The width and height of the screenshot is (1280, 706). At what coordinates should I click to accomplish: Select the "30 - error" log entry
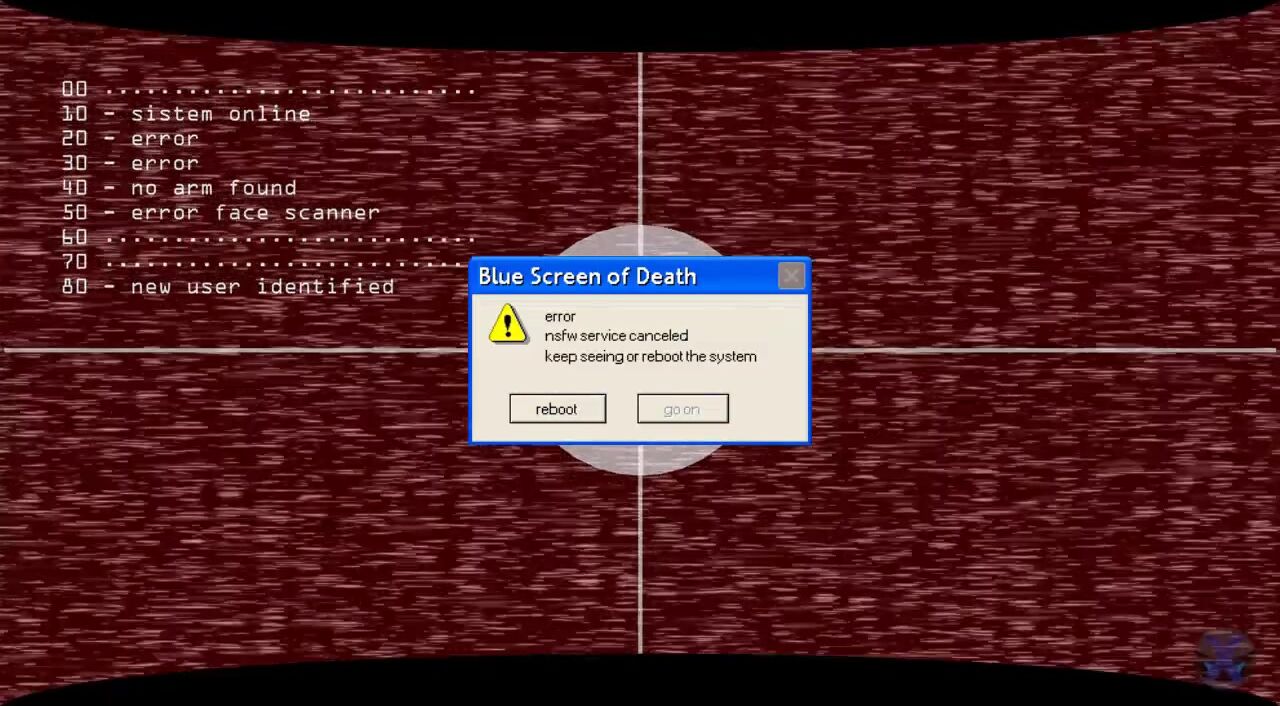(x=130, y=163)
